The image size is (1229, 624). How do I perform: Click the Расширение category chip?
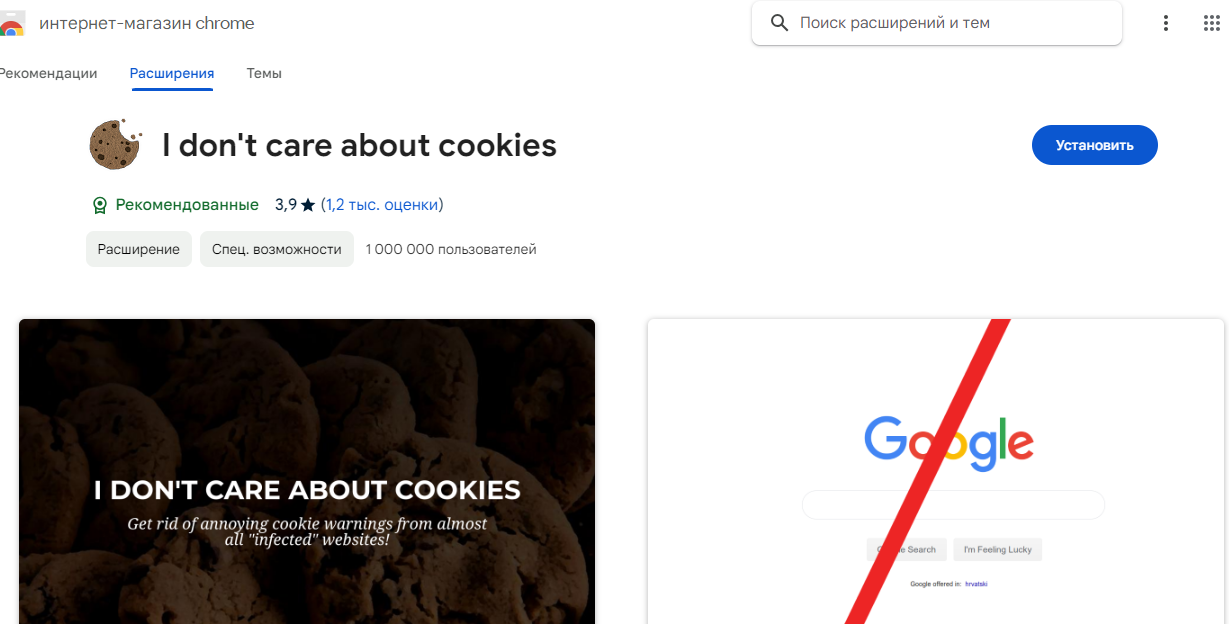coord(139,249)
